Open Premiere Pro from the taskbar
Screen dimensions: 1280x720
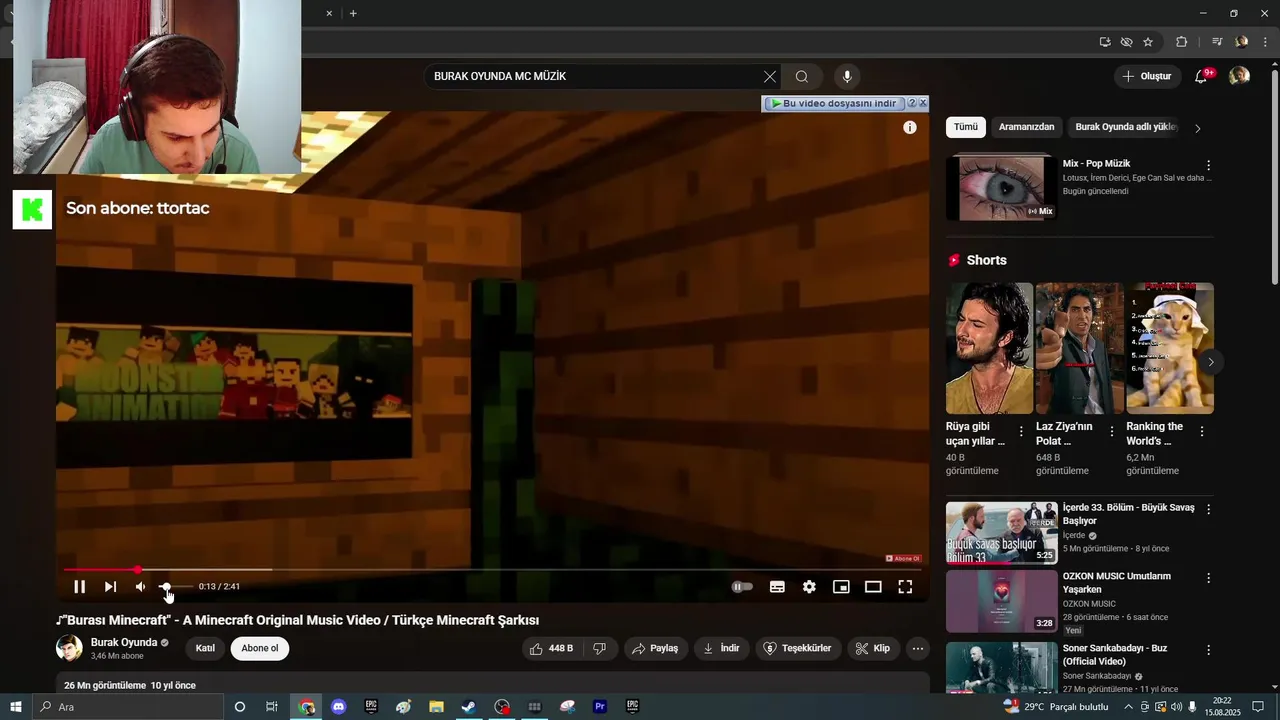click(x=600, y=706)
